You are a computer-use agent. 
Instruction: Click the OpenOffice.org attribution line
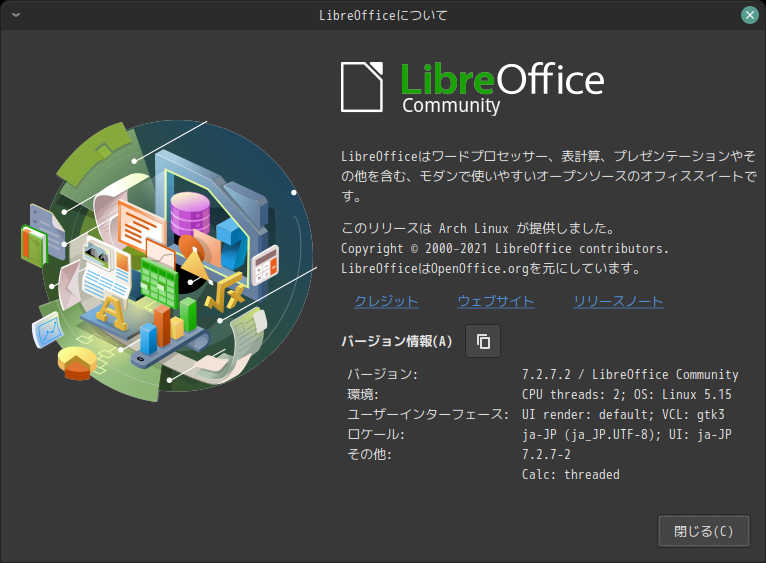pos(491,269)
